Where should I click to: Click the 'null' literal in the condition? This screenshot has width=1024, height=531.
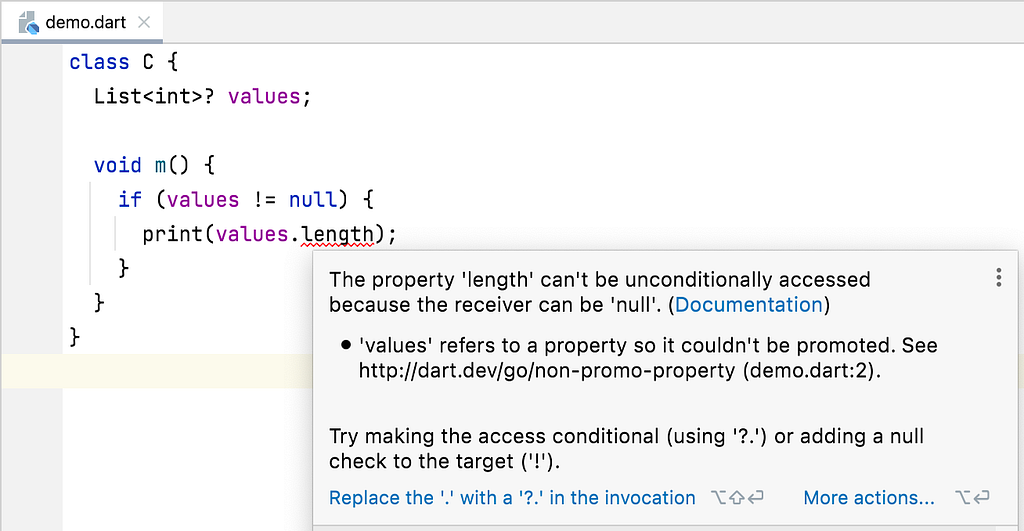tap(312, 199)
